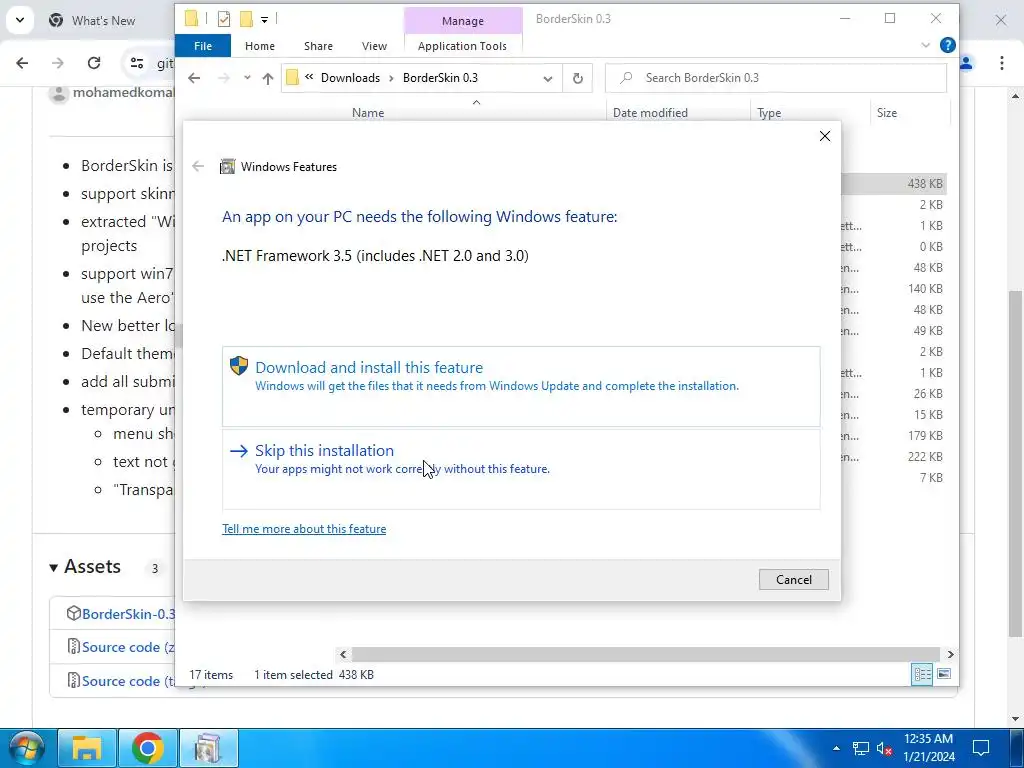Download Source code tar.gz link
The image size is (1024, 768).
click(x=129, y=681)
